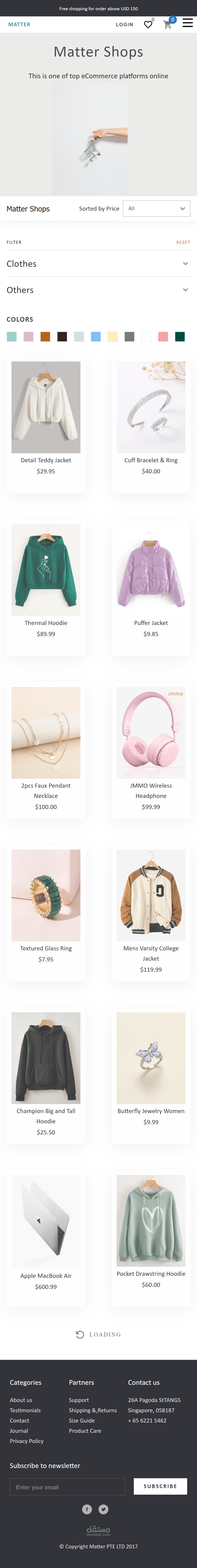
Task: Select the teal color swatch
Action: pos(11,337)
